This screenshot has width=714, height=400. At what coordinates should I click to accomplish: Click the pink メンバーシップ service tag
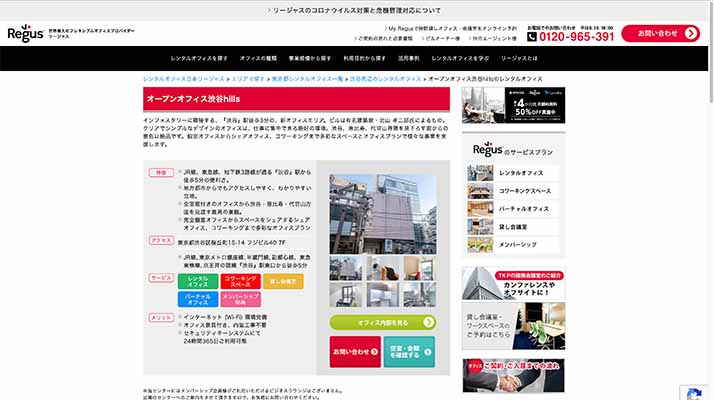[x=240, y=299]
